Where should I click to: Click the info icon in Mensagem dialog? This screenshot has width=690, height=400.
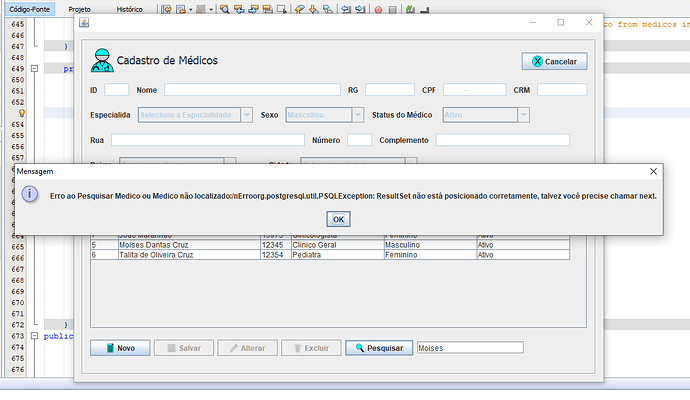coord(30,194)
